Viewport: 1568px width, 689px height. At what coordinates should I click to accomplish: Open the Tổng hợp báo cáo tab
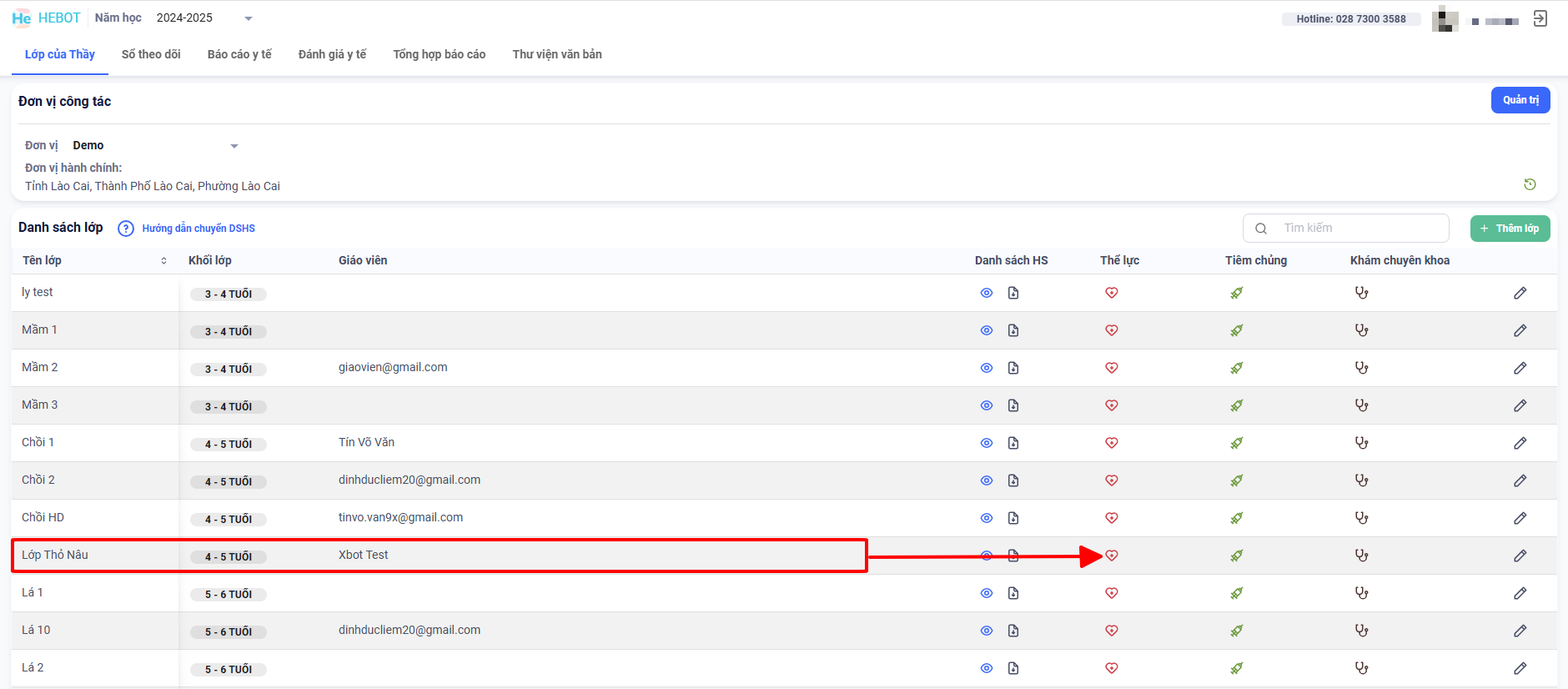point(440,54)
